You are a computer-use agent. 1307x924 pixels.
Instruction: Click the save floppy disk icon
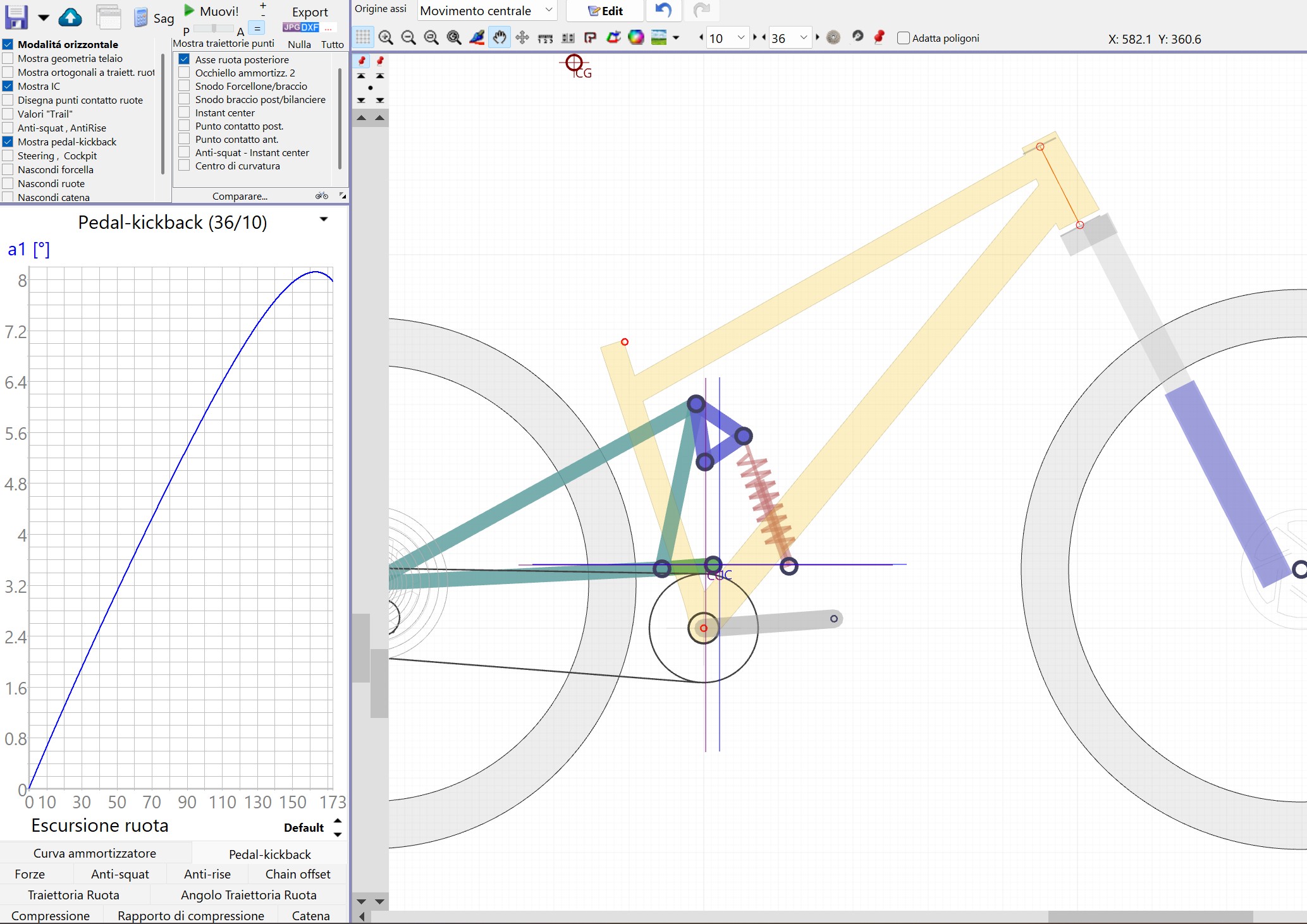pyautogui.click(x=16, y=17)
